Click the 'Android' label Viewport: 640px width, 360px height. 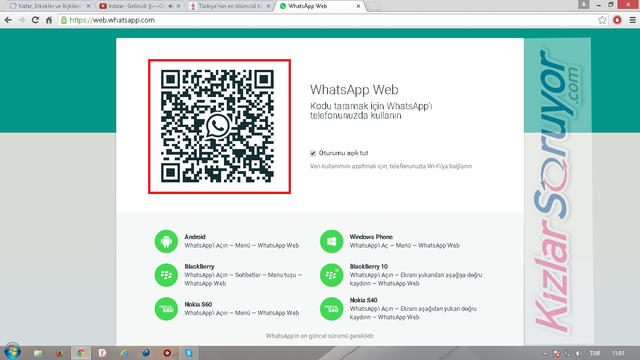pos(195,237)
